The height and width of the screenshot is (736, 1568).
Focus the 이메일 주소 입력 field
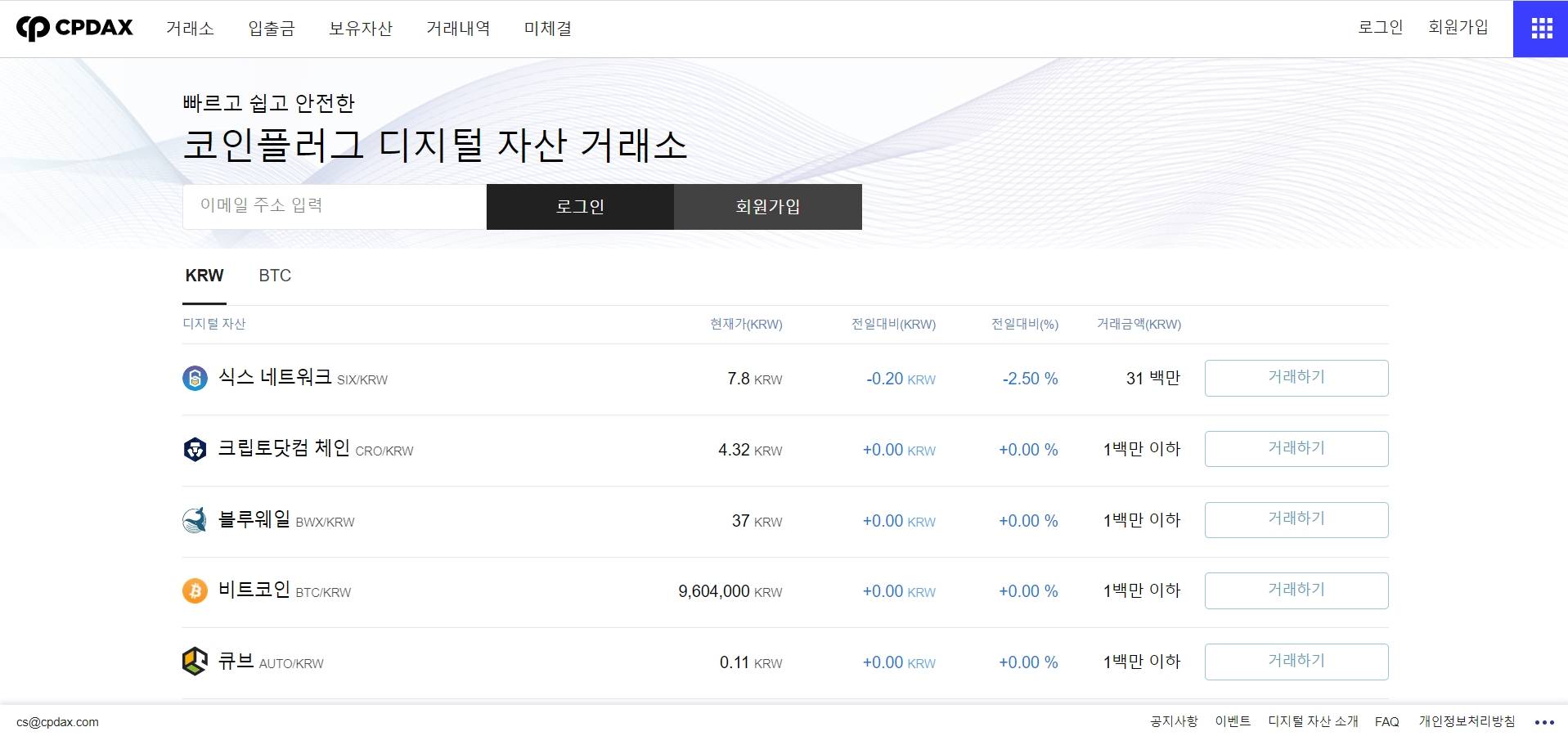pyautogui.click(x=335, y=207)
